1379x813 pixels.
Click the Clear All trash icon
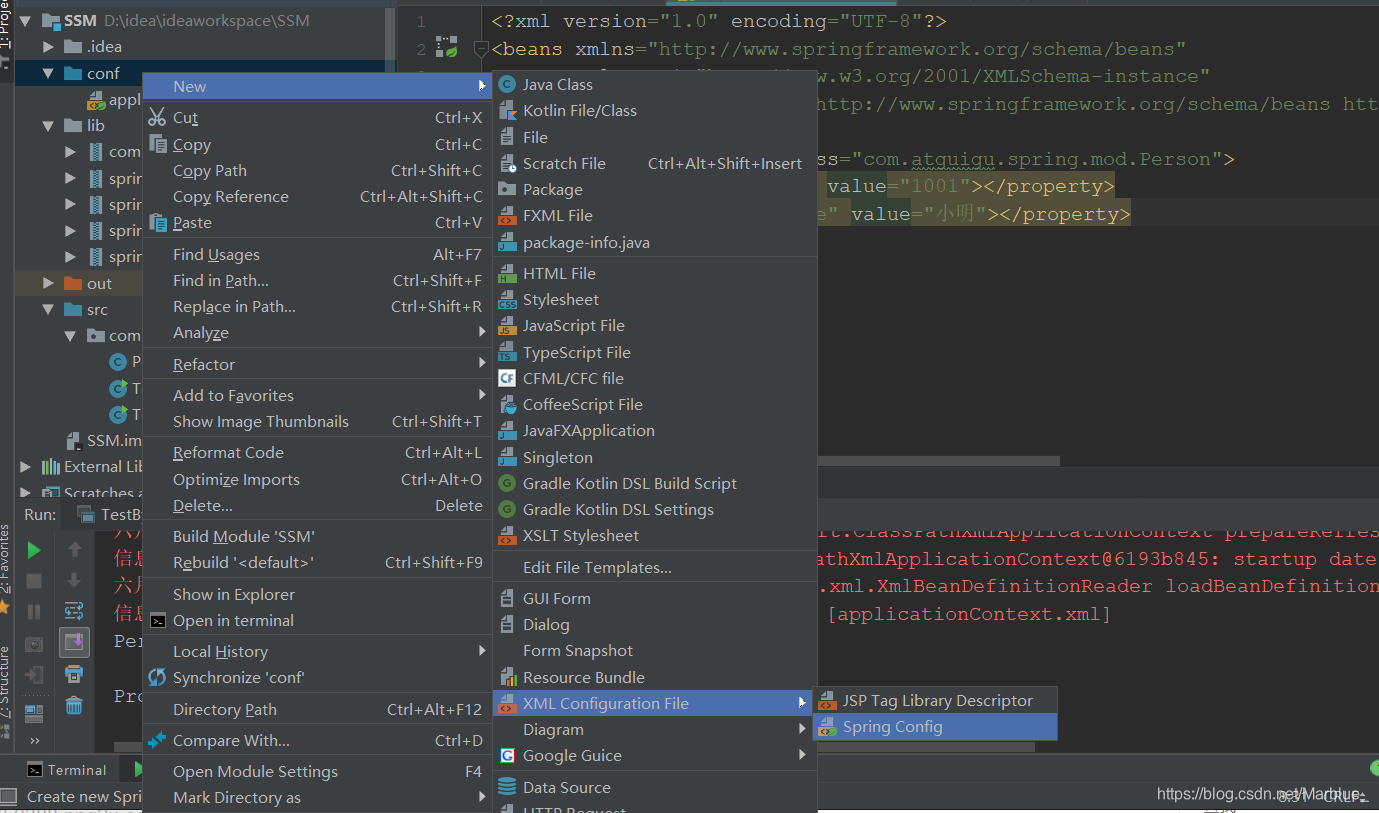pos(74,706)
